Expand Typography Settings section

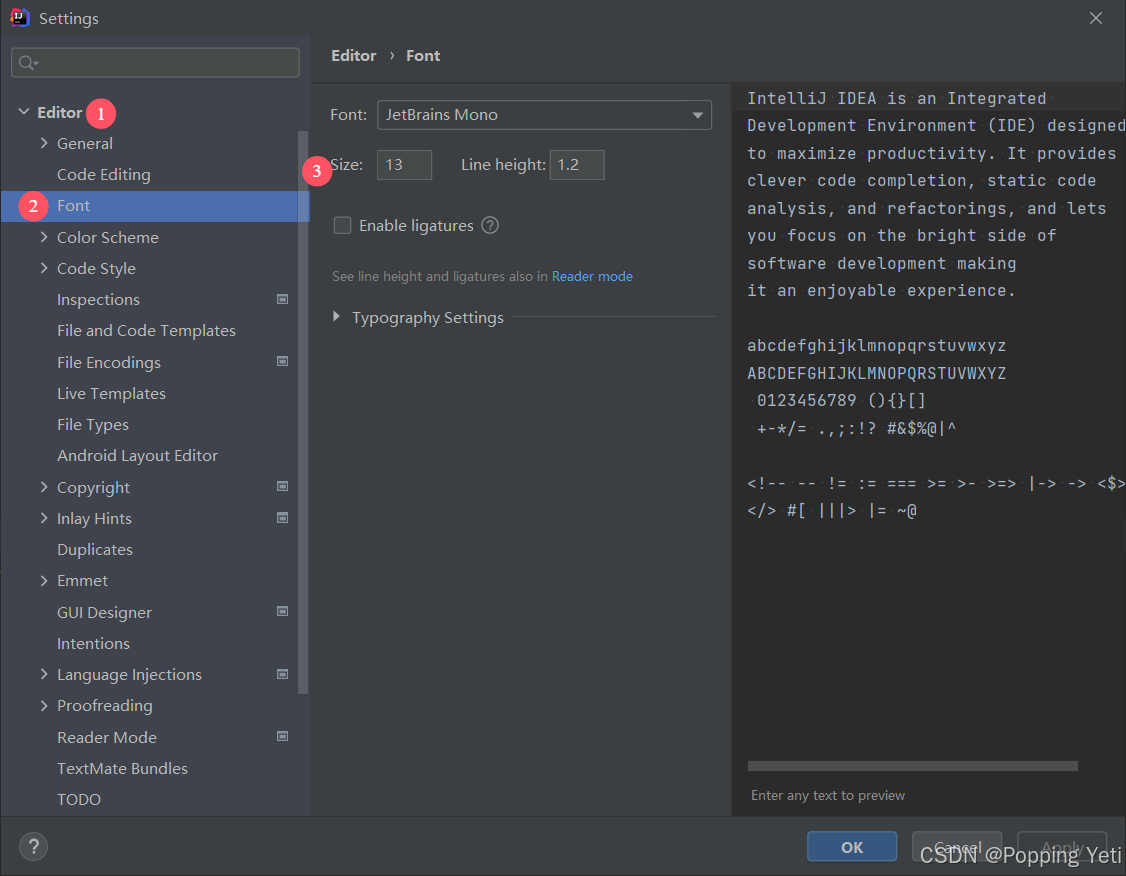(336, 317)
